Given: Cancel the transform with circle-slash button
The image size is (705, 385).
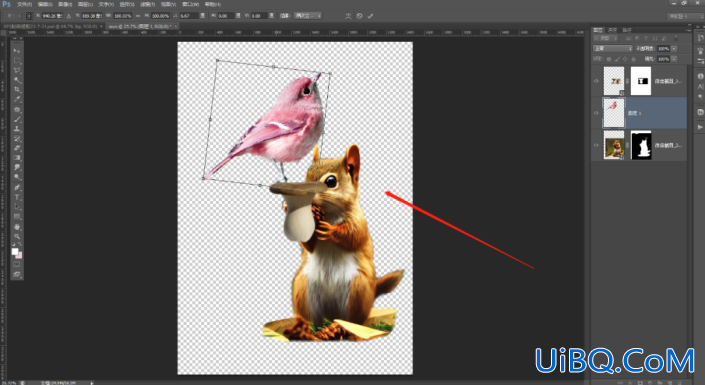Looking at the screenshot, I should point(359,16).
